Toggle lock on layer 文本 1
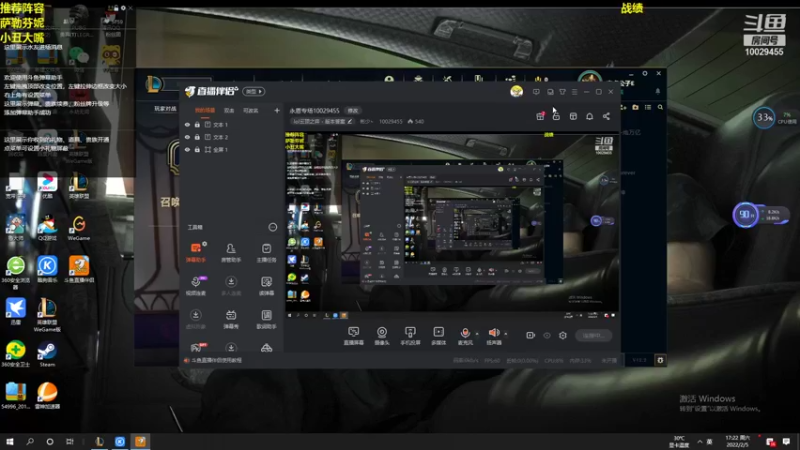Image resolution: width=800 pixels, height=450 pixels. point(197,124)
